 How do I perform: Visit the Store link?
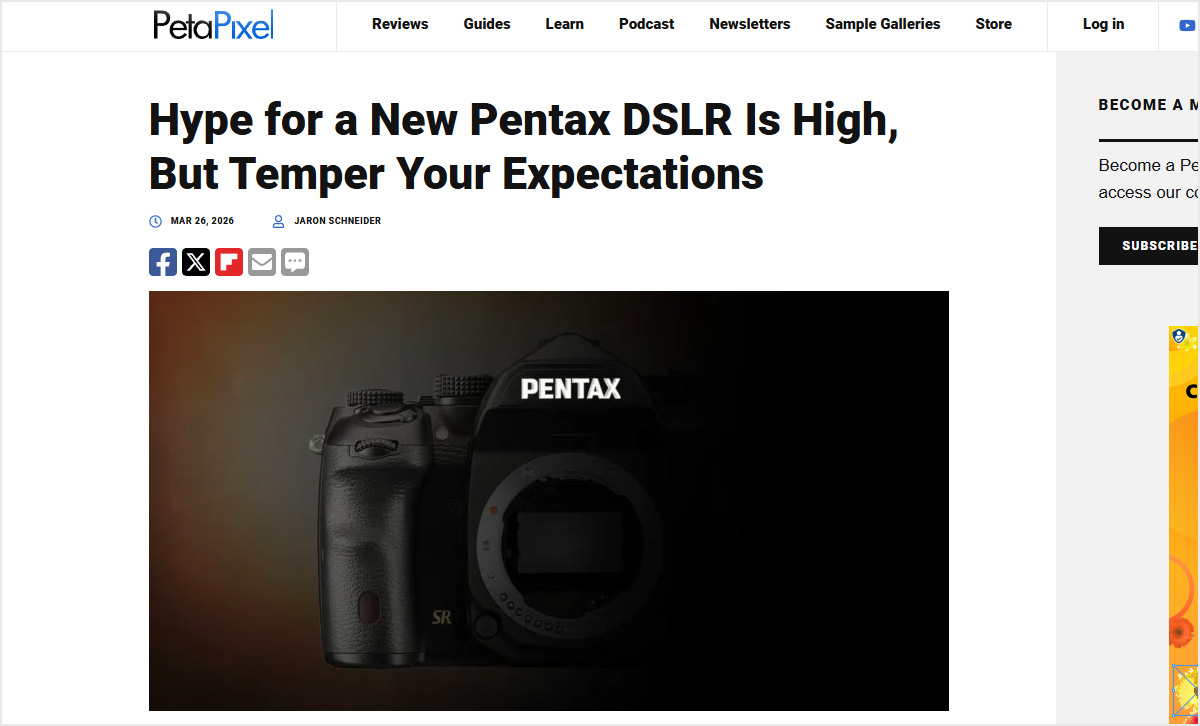click(x=993, y=24)
